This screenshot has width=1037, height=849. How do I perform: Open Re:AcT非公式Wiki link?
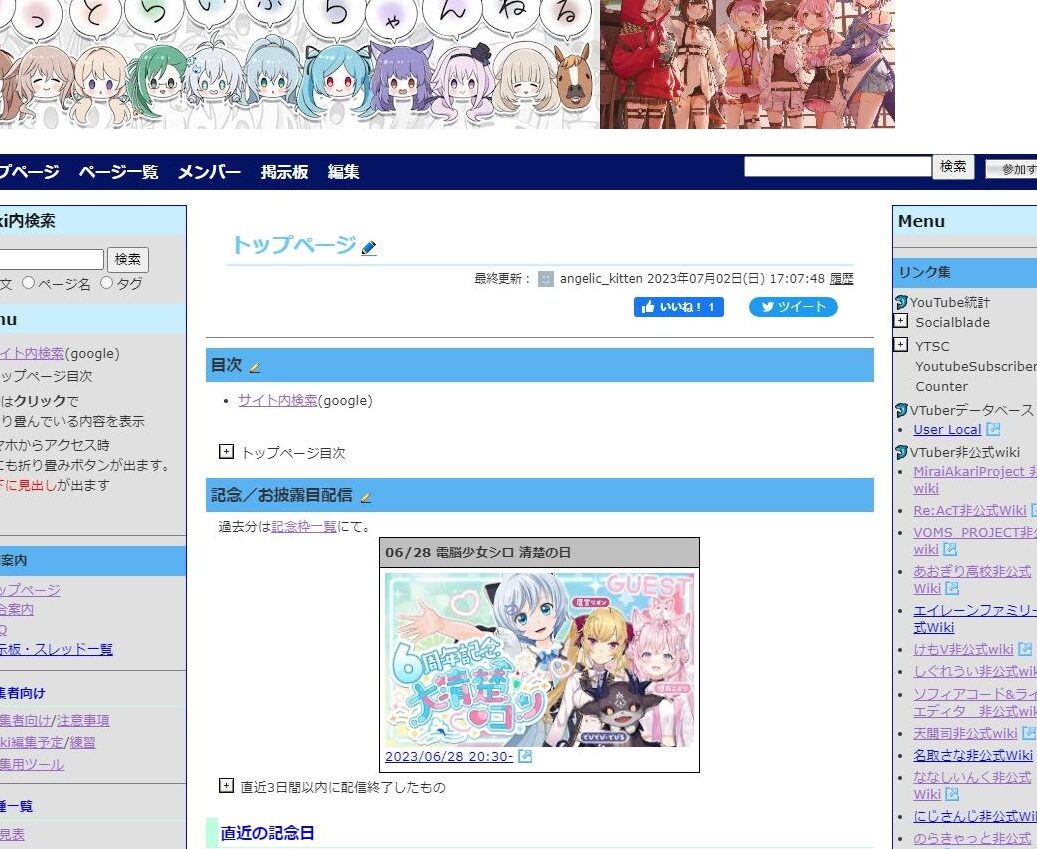point(970,510)
